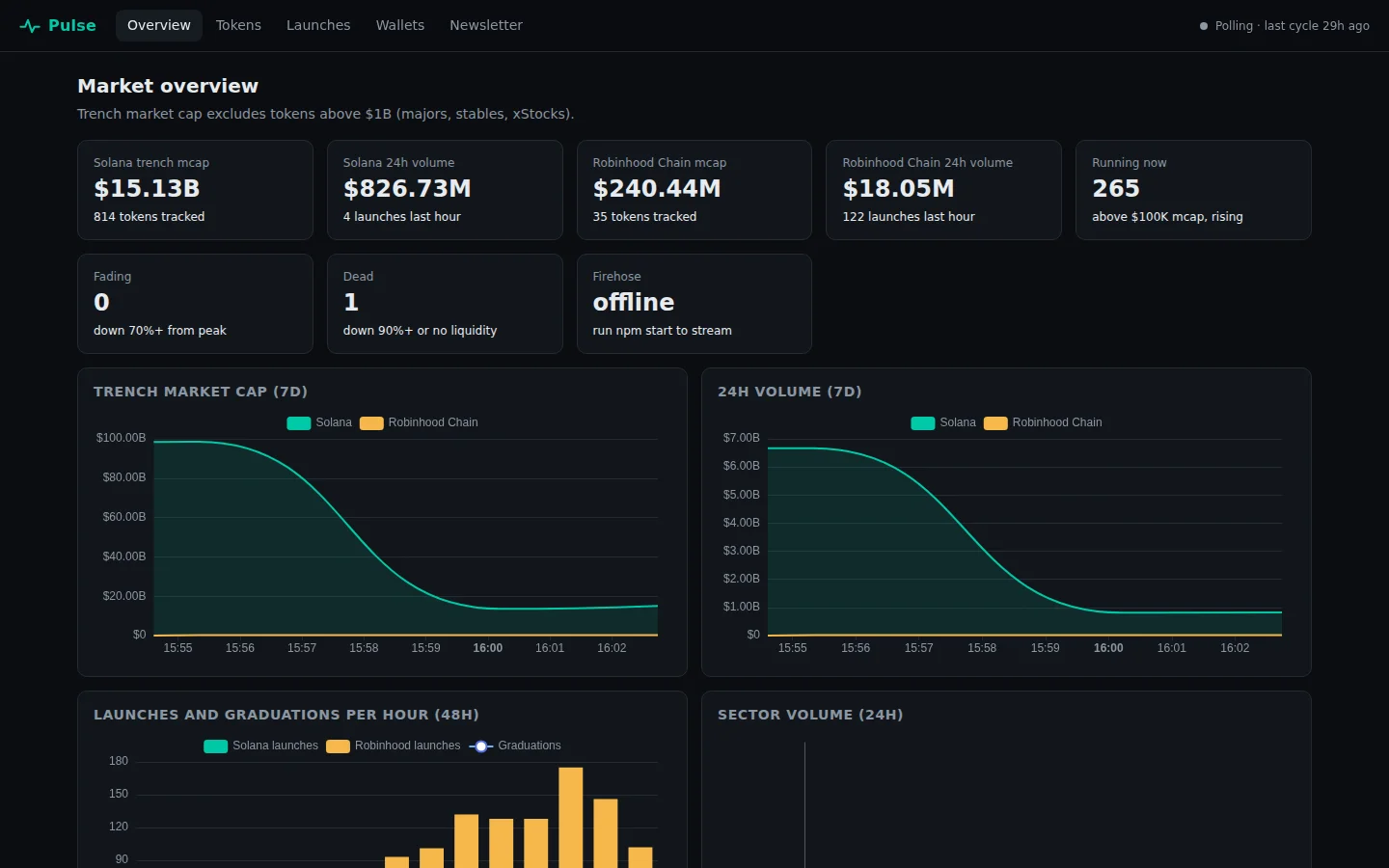Click the 15:55 tick on Trench Market Cap chart
This screenshot has width=1389, height=868.
(178, 648)
